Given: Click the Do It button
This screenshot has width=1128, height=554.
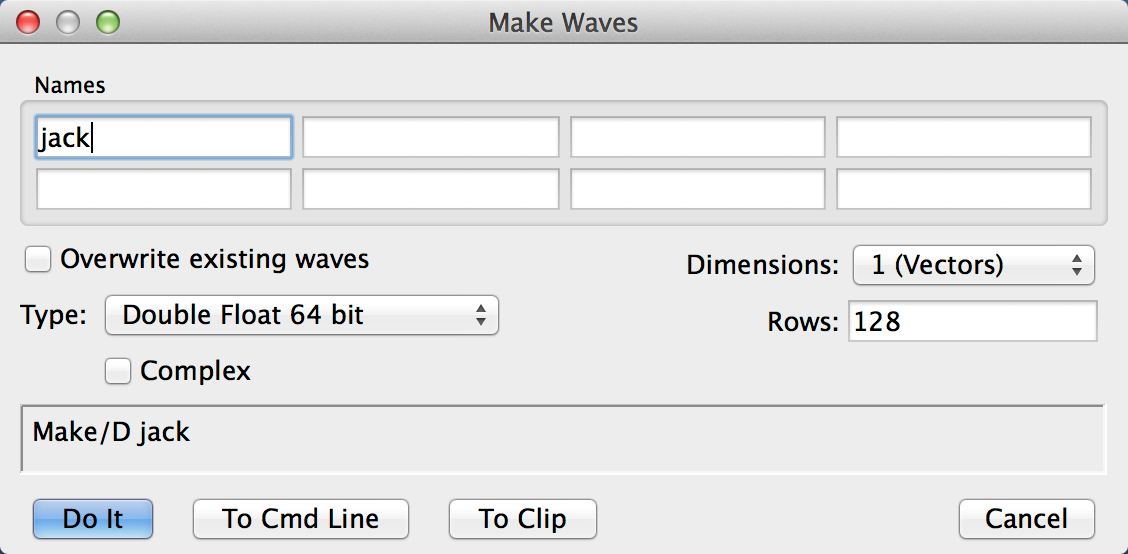Looking at the screenshot, I should pos(92,519).
